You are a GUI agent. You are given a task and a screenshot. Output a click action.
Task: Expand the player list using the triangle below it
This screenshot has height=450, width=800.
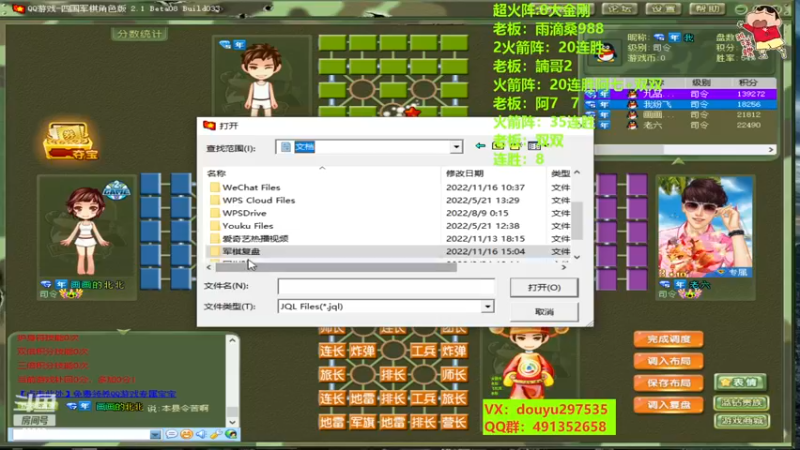click(x=678, y=161)
